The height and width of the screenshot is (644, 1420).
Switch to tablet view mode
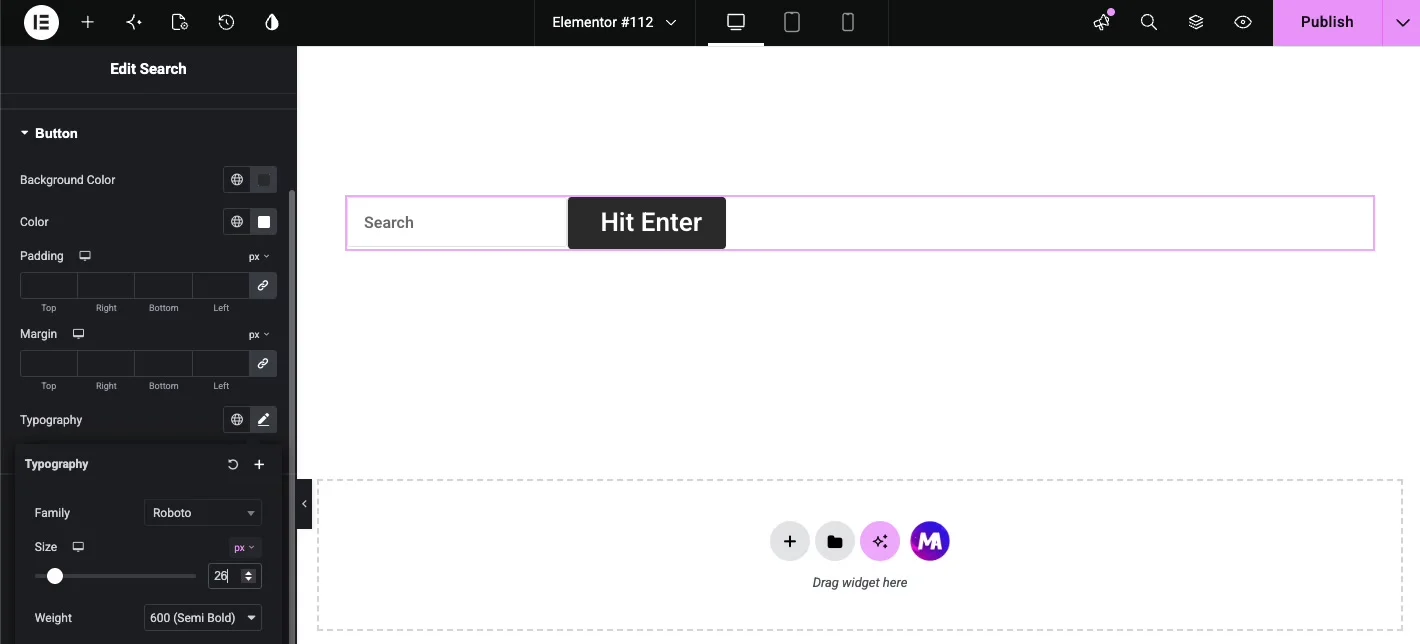pyautogui.click(x=792, y=22)
